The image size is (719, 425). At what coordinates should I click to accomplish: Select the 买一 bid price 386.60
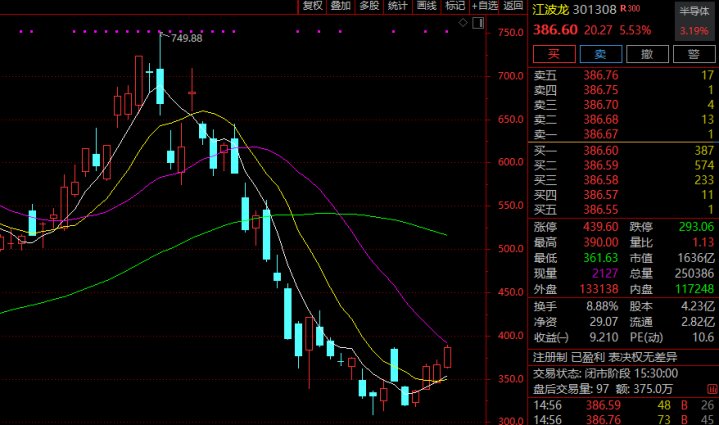(x=601, y=150)
